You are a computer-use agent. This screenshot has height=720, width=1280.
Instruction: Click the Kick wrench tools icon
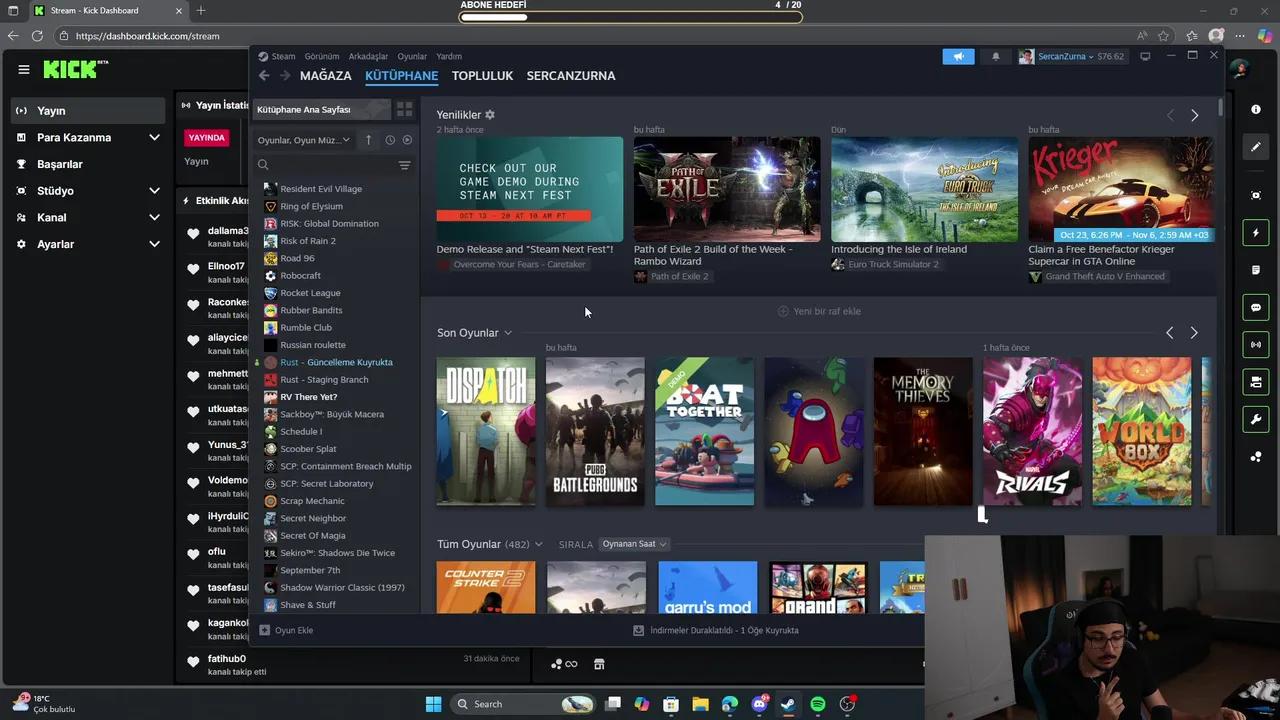click(x=1256, y=419)
